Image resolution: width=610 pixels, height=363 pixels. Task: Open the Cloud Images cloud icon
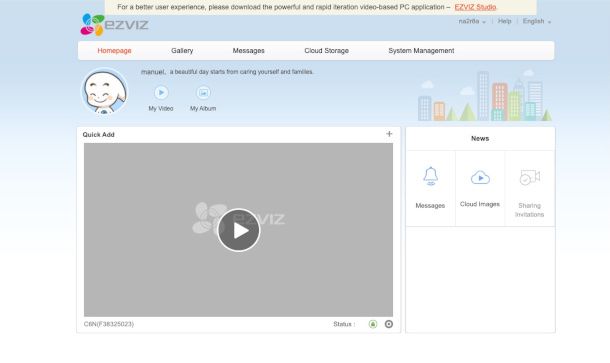coord(480,177)
